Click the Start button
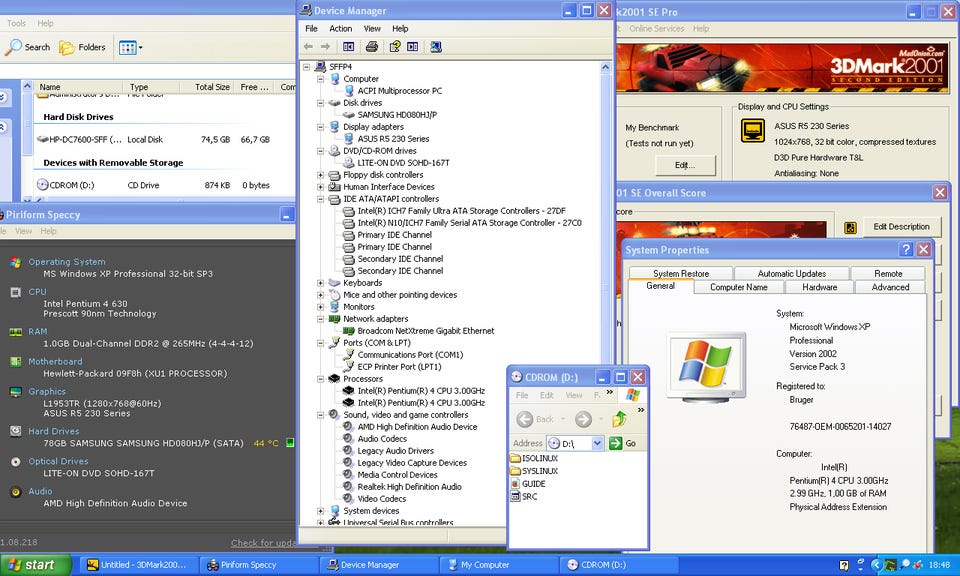 pyautogui.click(x=34, y=564)
